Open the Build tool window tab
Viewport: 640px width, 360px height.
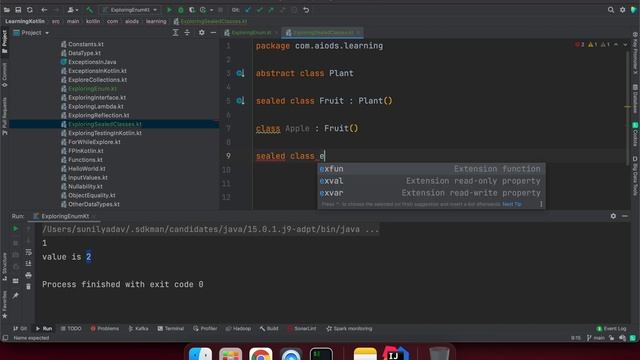click(x=269, y=329)
